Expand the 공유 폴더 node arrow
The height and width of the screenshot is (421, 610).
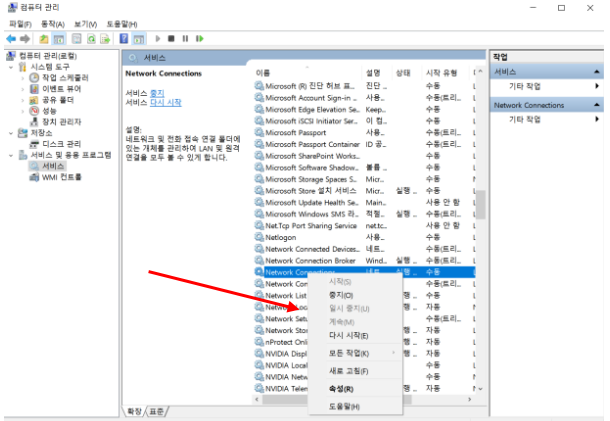pyautogui.click(x=23, y=100)
